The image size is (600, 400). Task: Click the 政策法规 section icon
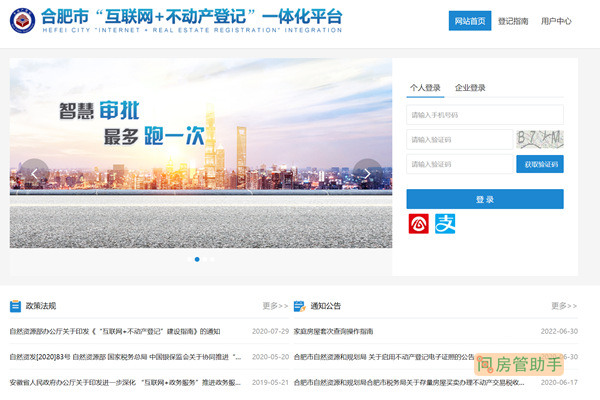pos(15,306)
